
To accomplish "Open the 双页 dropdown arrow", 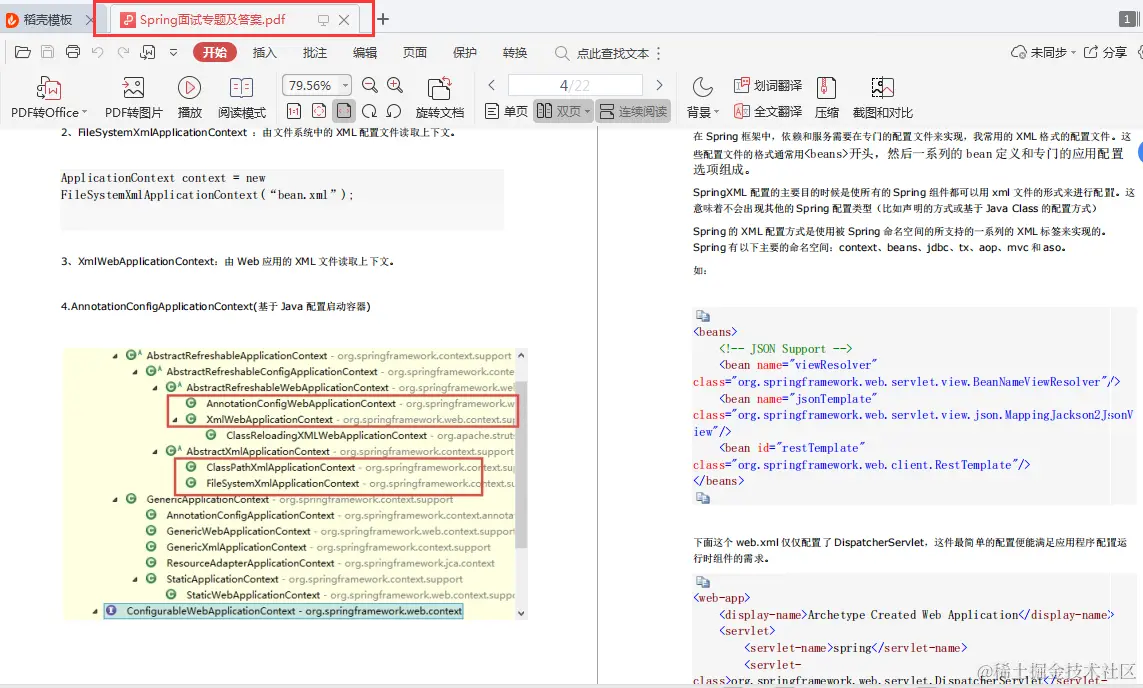I will click(x=588, y=111).
